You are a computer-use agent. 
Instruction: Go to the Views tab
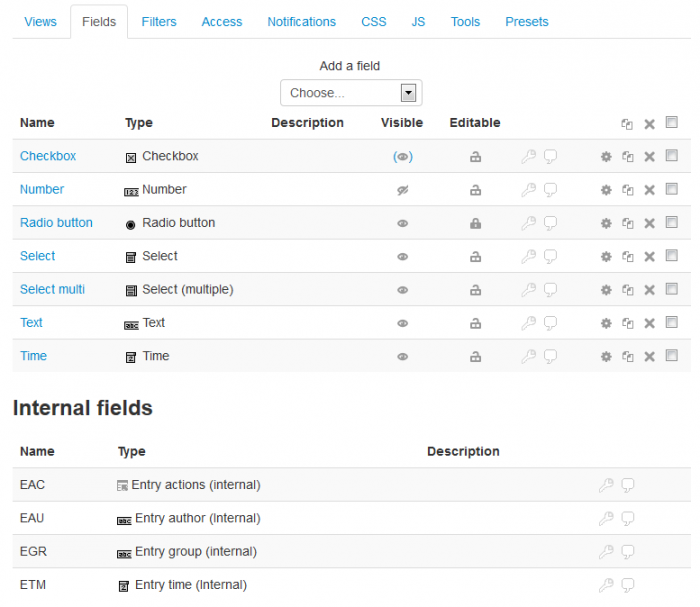(40, 21)
